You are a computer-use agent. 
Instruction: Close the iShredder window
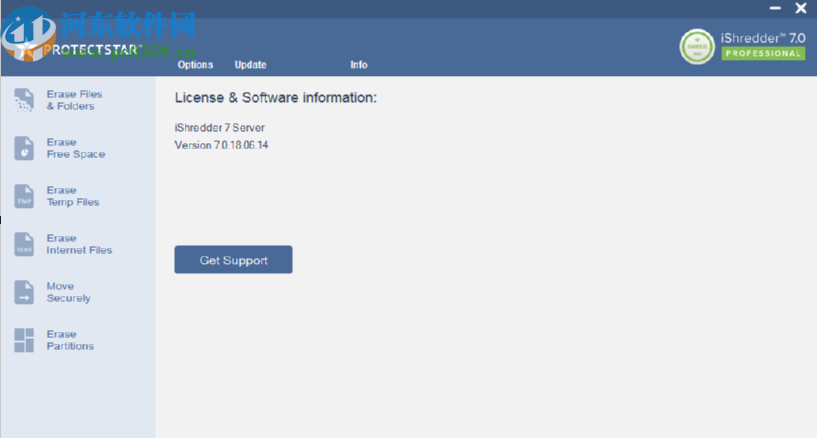801,8
